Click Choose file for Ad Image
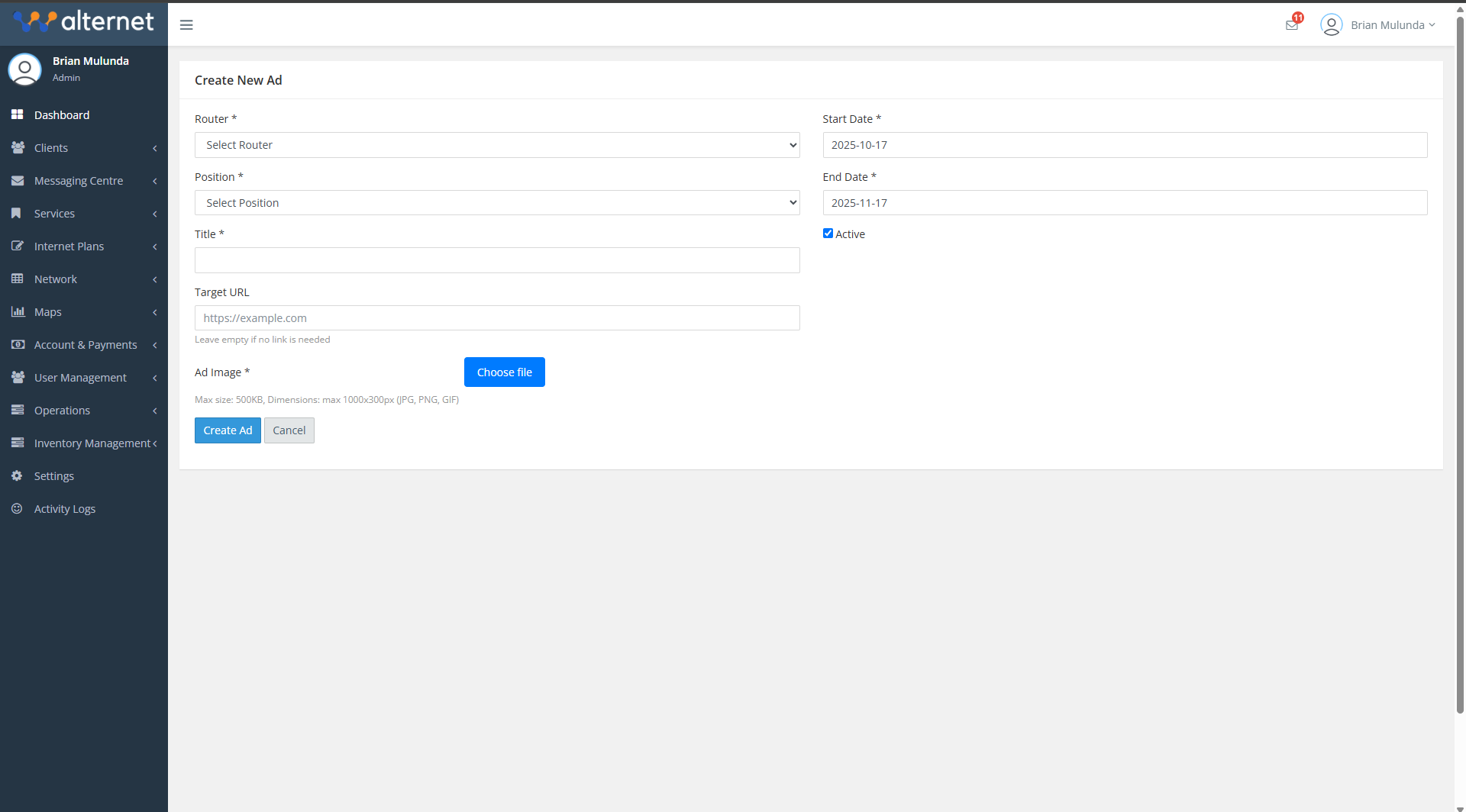 (504, 372)
